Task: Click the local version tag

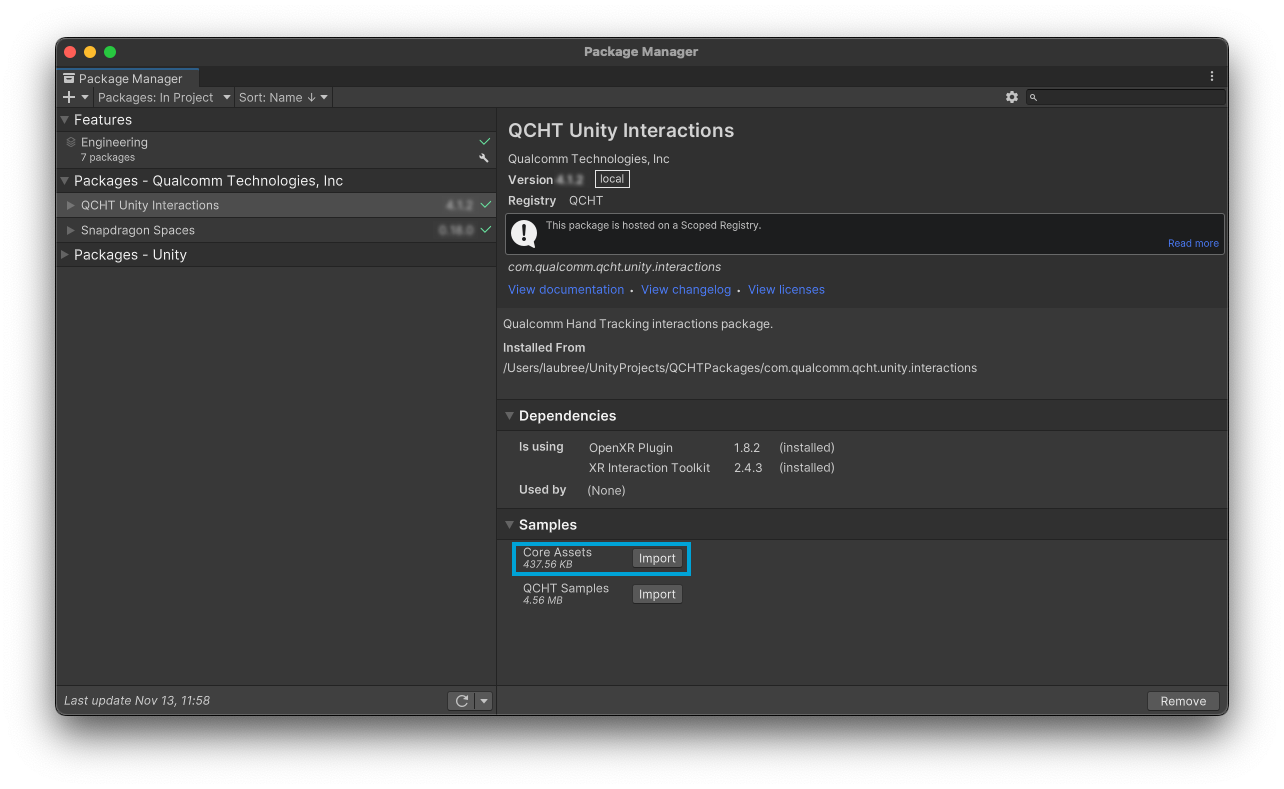Action: (x=612, y=179)
